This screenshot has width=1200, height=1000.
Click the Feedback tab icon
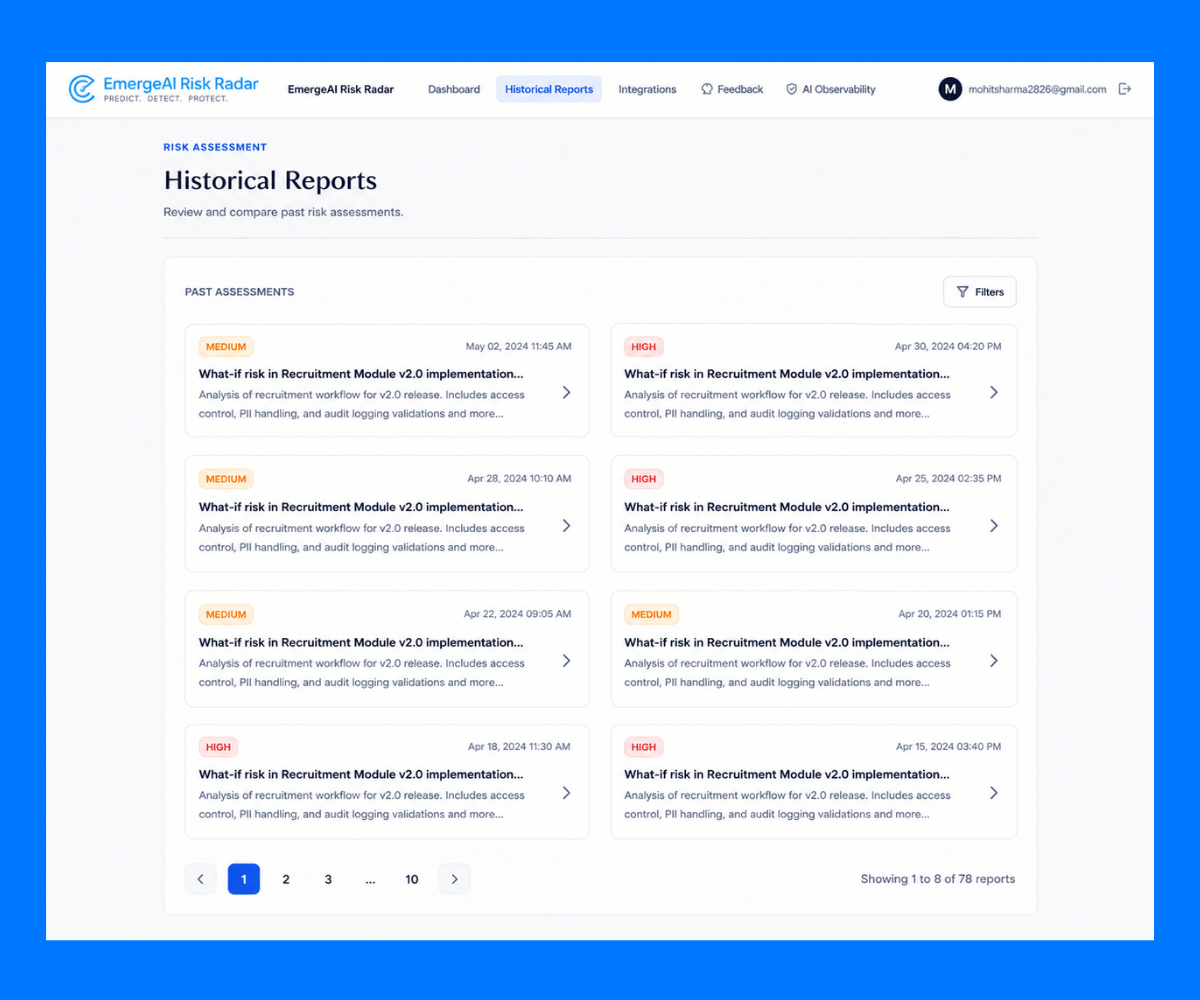click(706, 89)
